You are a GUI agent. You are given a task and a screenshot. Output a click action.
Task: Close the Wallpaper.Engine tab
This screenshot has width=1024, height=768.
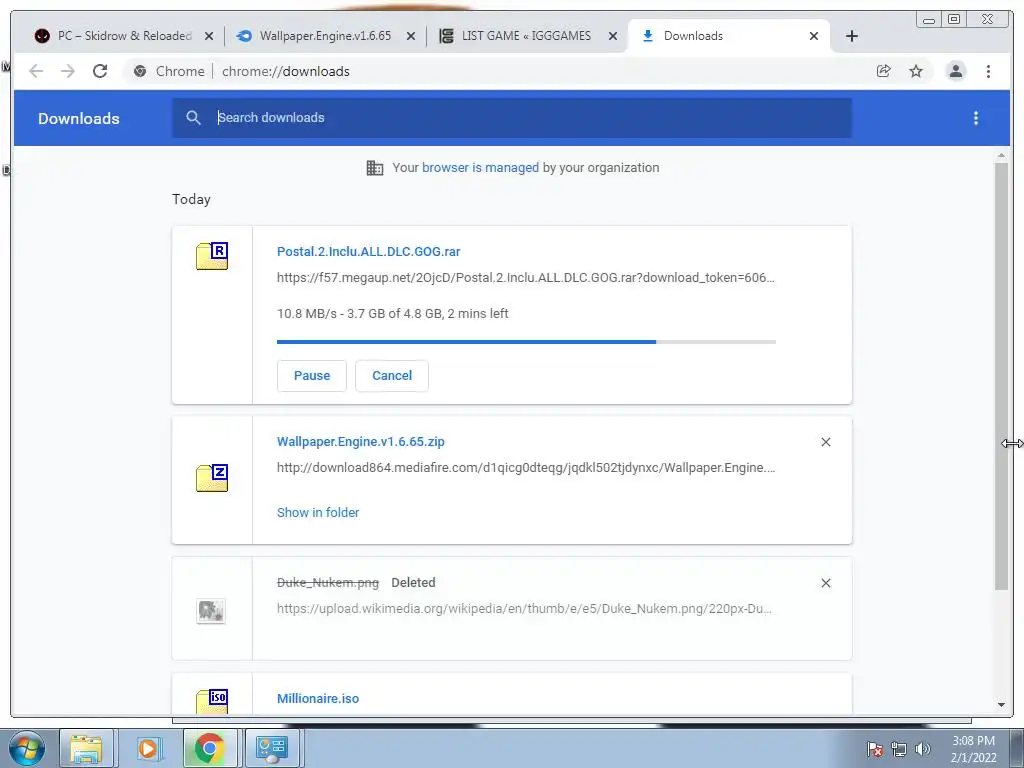411,36
